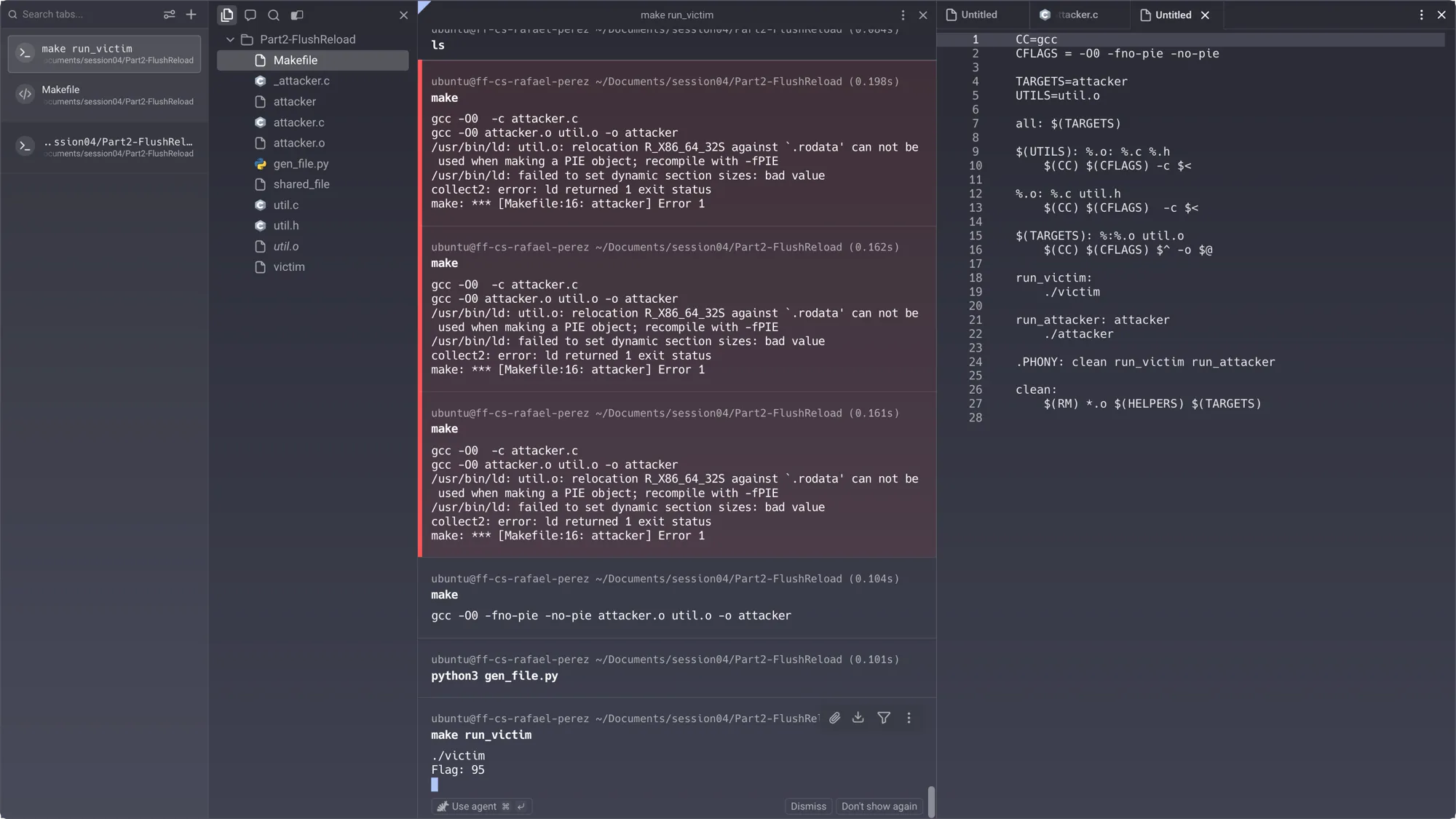This screenshot has height=819, width=1456.
Task: Select the file explorer panel icon
Action: point(227,15)
